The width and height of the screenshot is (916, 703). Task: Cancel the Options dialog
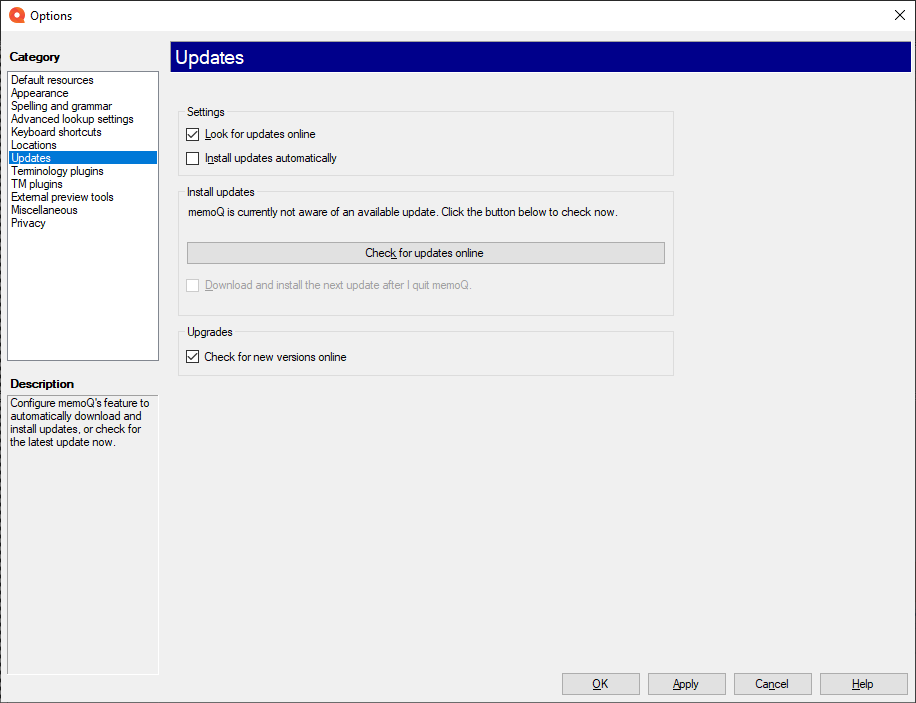771,684
